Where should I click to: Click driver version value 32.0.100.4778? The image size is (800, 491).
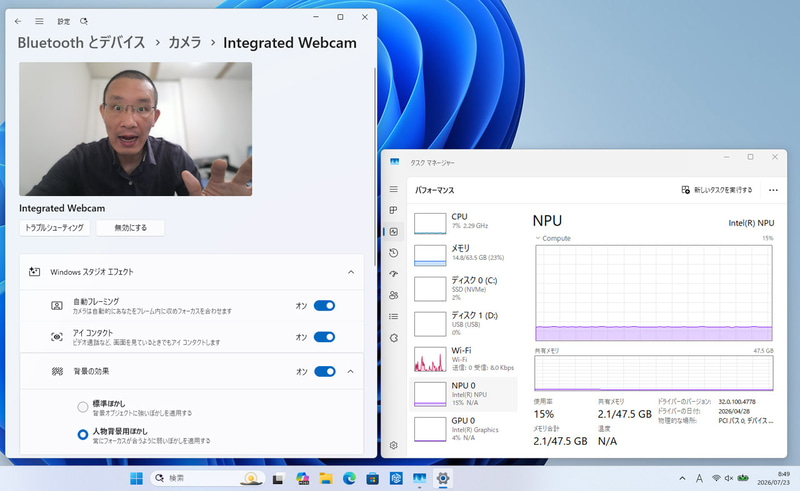tap(737, 402)
